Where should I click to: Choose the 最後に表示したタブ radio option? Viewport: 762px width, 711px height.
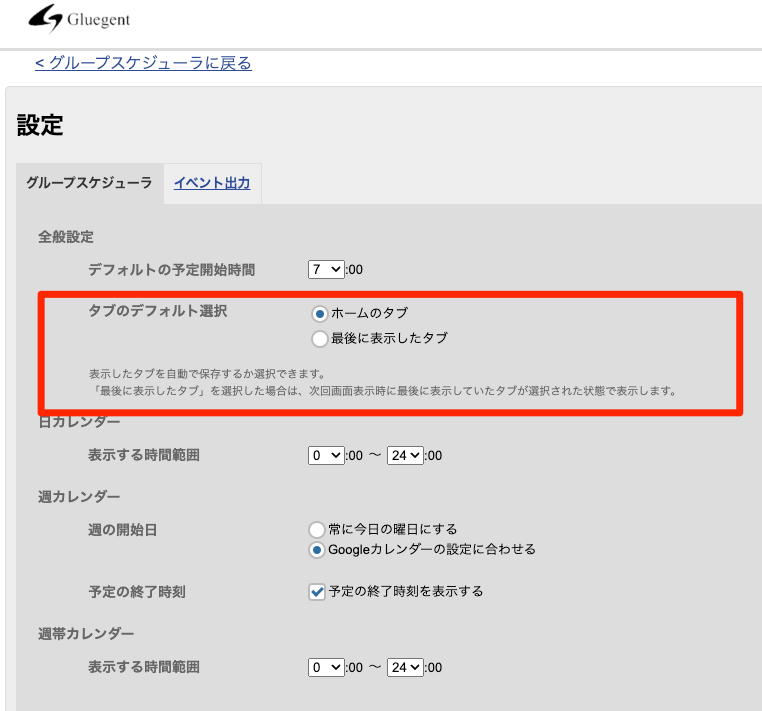pyautogui.click(x=319, y=339)
